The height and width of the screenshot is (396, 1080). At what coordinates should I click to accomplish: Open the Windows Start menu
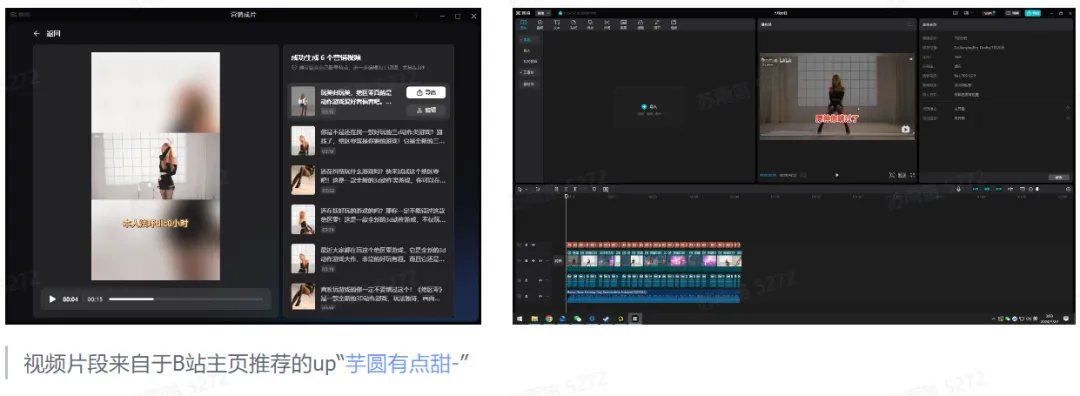520,319
